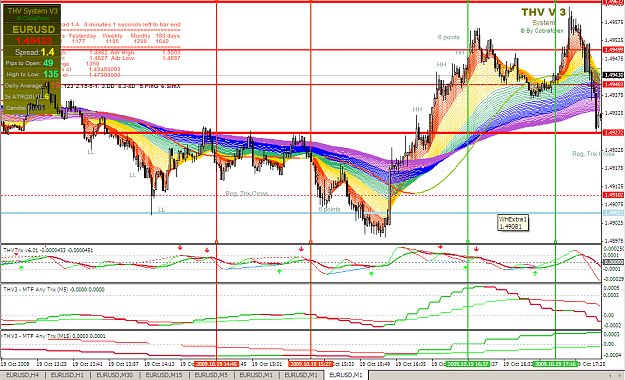Click the THV V 3 title at top right

pos(543,12)
